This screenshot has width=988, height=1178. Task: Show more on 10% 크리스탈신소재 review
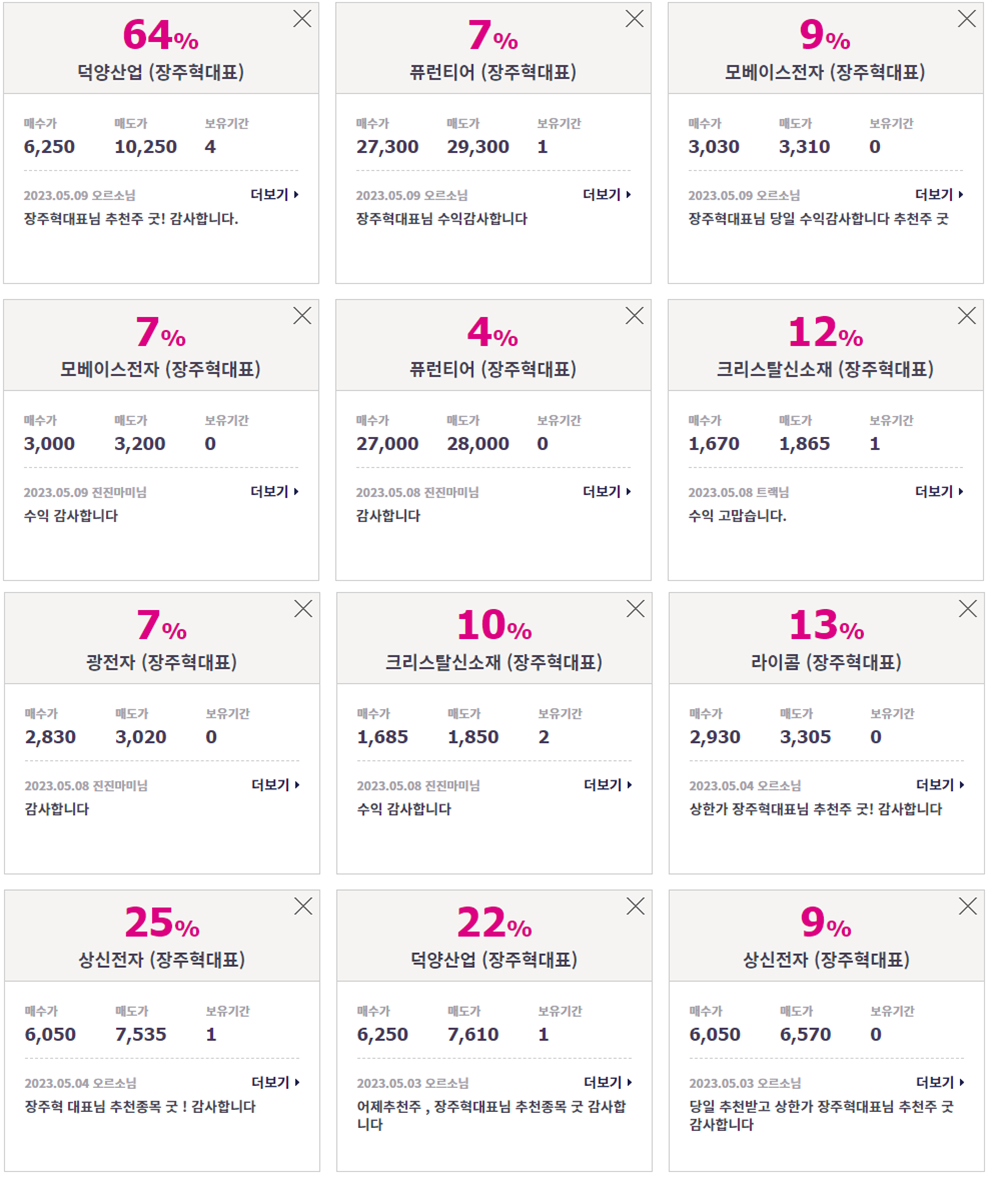[608, 784]
